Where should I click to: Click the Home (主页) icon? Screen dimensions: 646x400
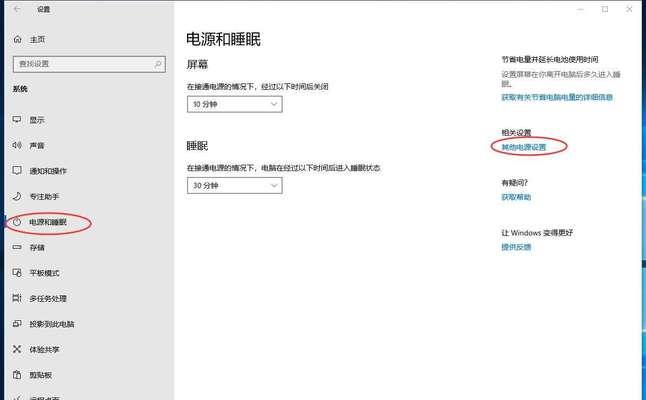17,39
